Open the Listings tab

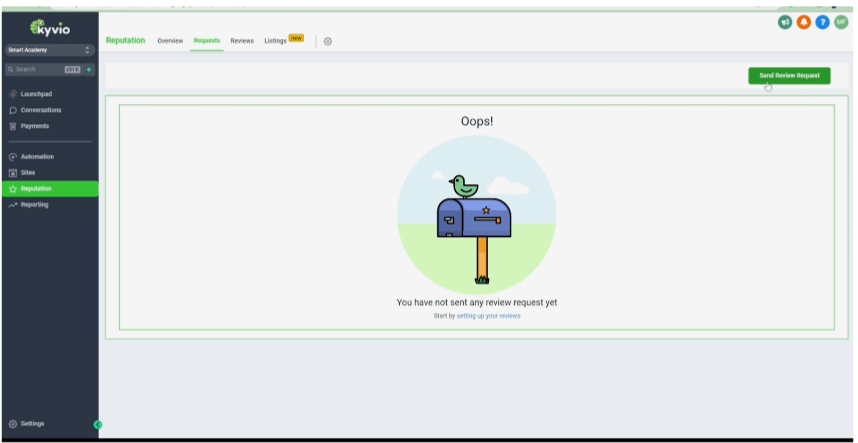[276, 41]
